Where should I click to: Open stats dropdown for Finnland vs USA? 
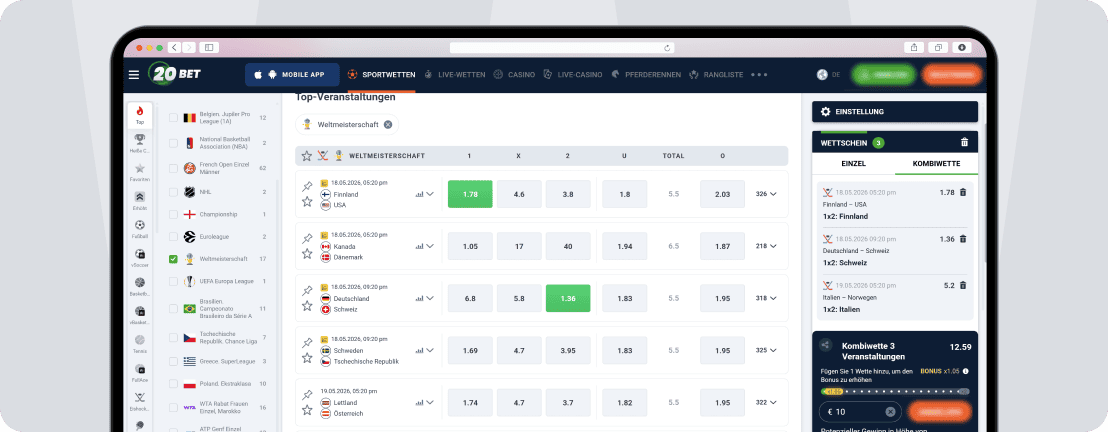(x=425, y=194)
